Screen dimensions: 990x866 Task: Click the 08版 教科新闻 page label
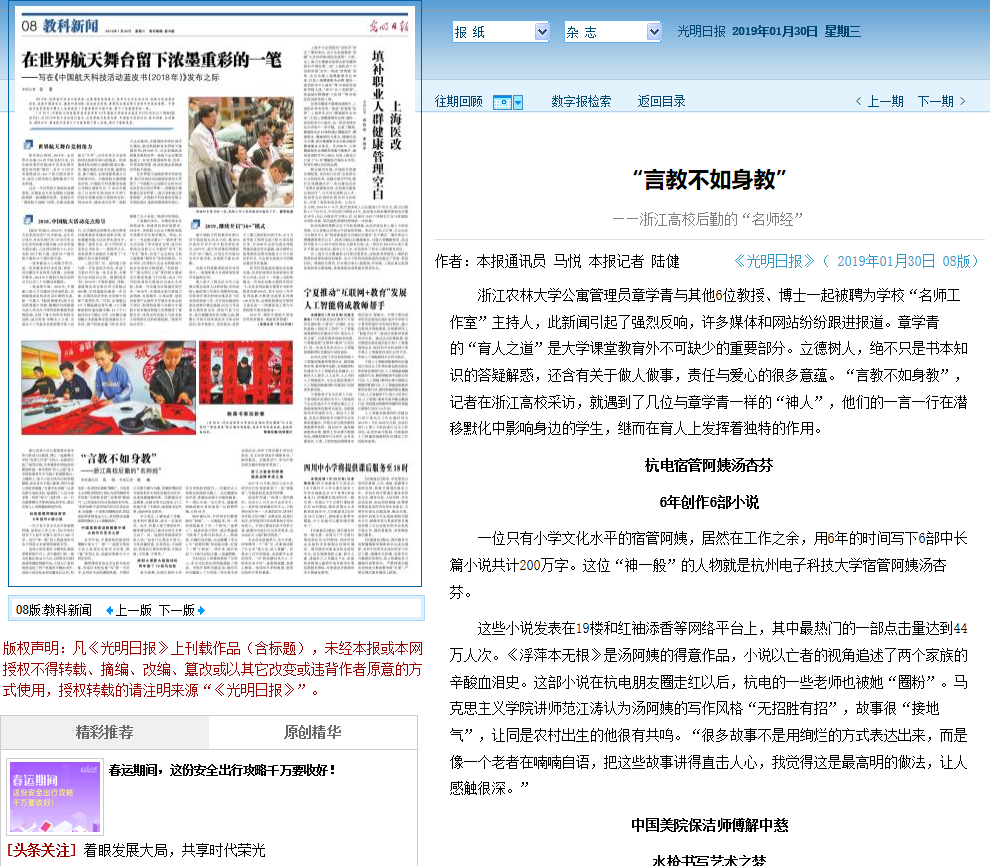coord(54,610)
